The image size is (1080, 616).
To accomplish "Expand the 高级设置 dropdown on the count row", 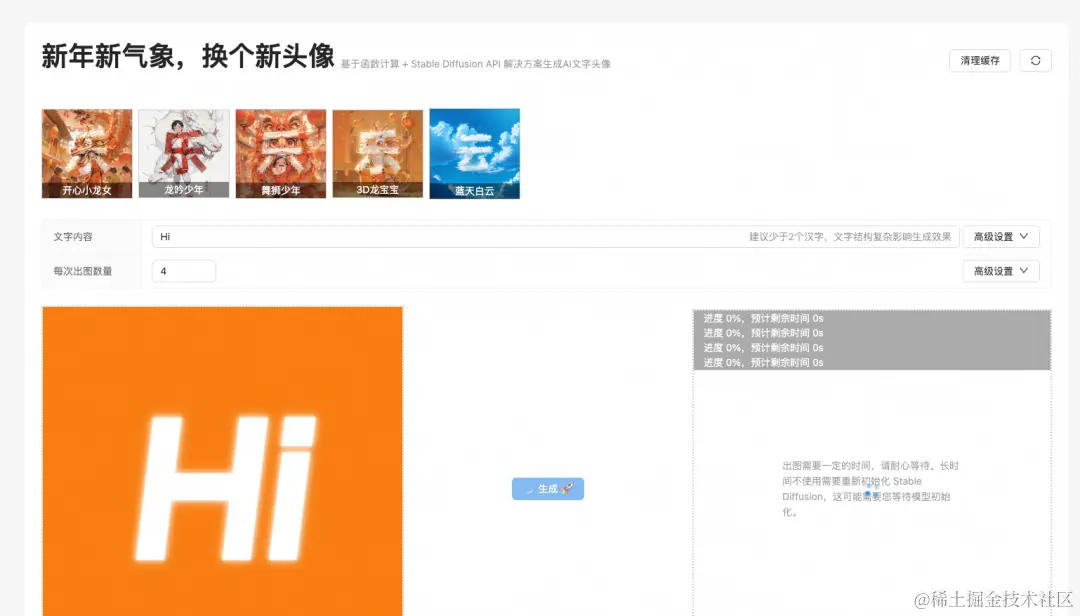I will click(x=1000, y=270).
